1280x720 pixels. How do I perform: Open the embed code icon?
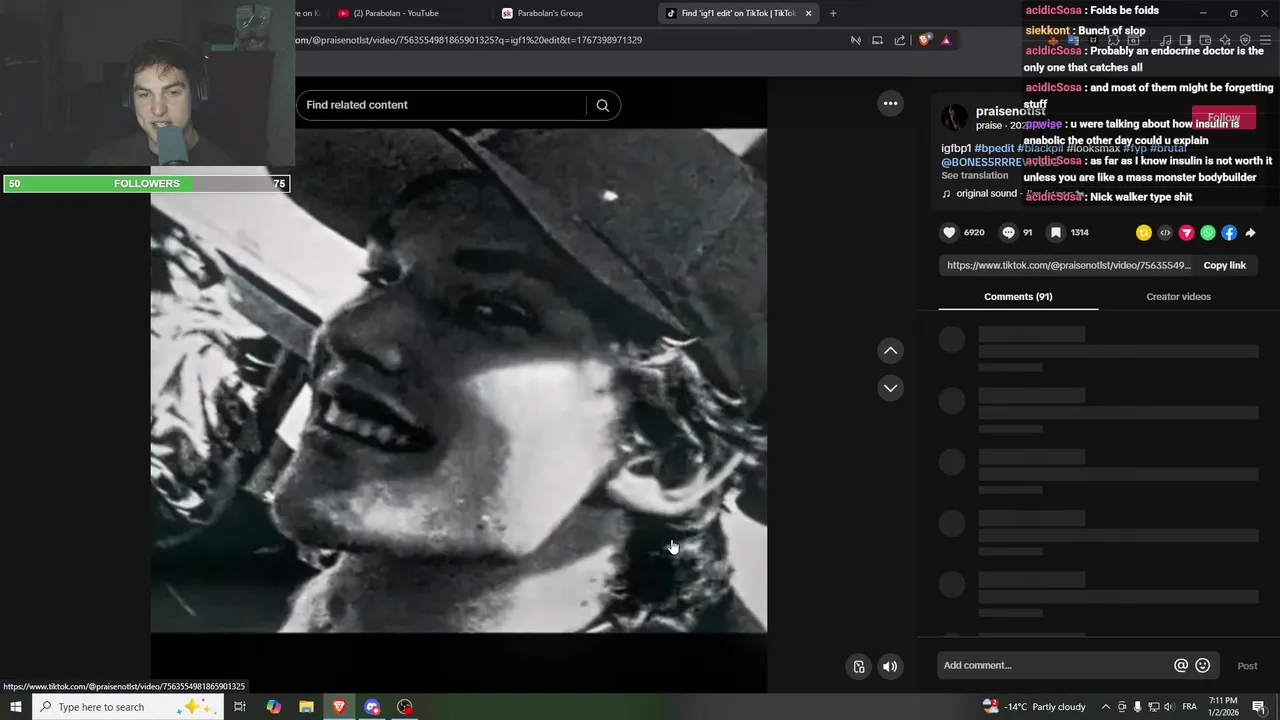pos(1165,233)
